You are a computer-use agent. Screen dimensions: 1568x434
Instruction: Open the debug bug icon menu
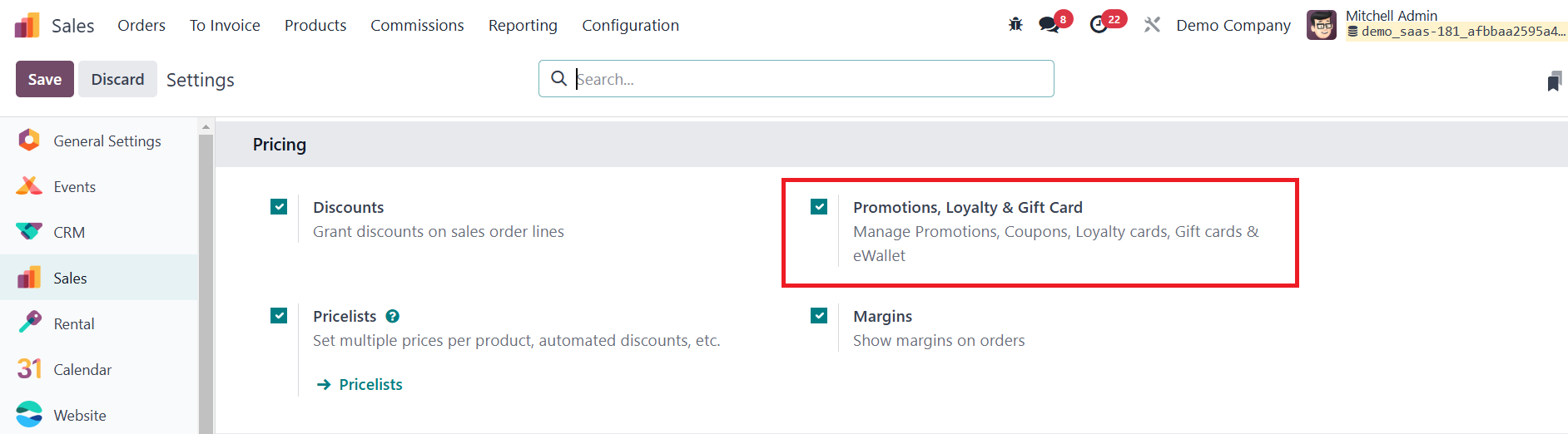coord(1015,25)
